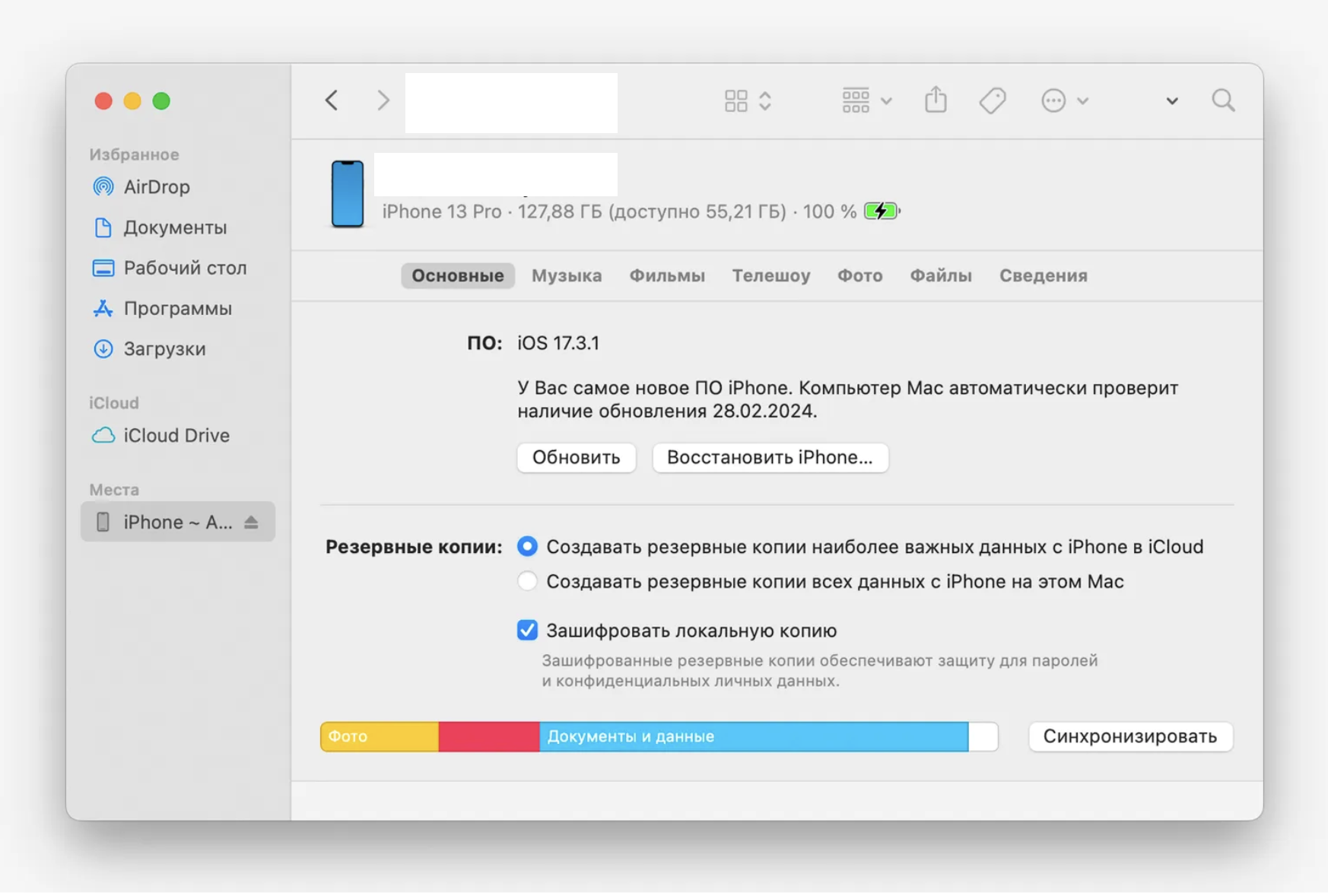1328x896 pixels.
Task: Switch to the Основные tab
Action: click(458, 275)
